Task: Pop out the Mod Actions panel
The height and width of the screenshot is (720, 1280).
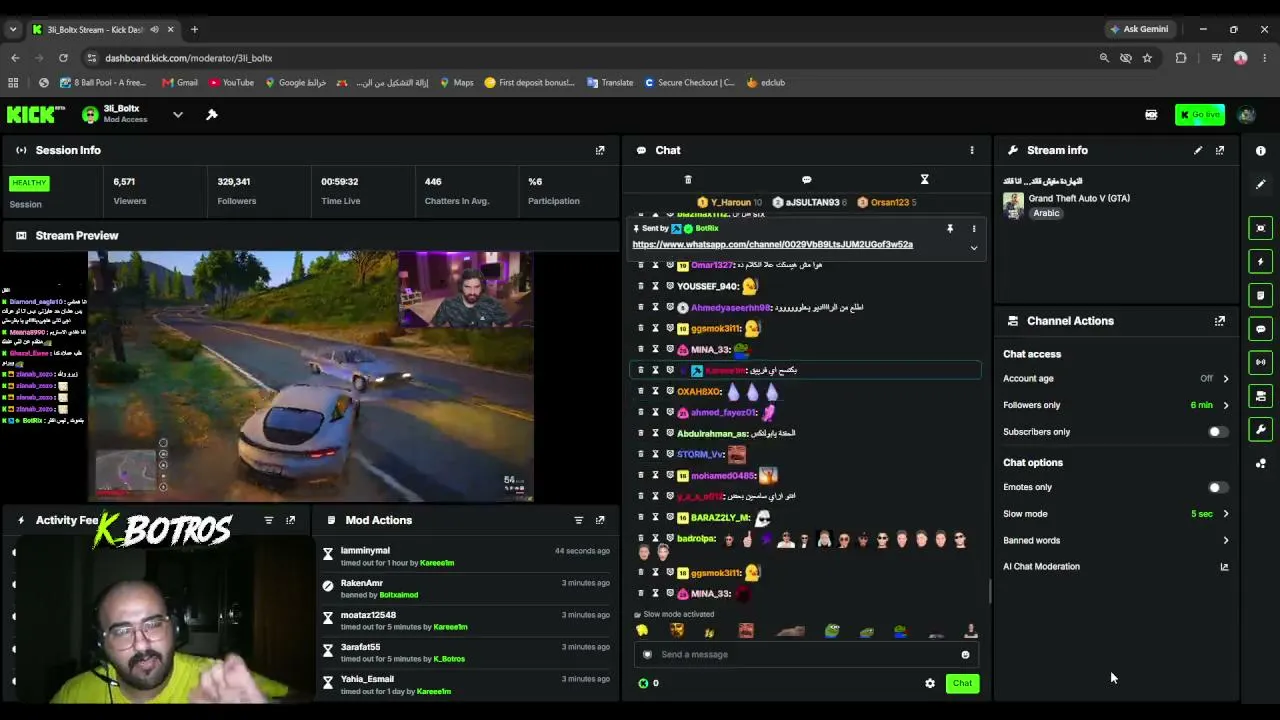Action: tap(600, 520)
